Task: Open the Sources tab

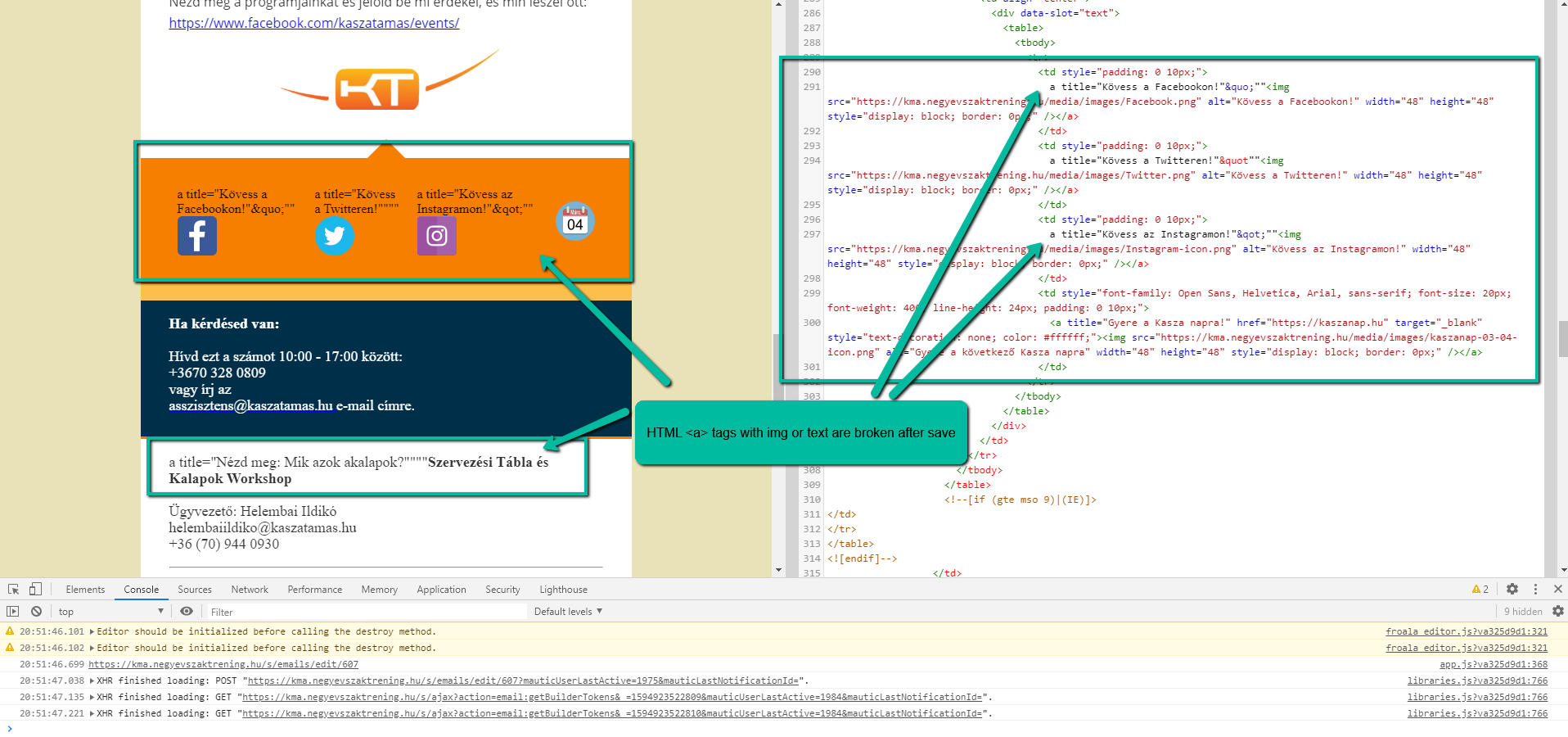Action: point(195,590)
